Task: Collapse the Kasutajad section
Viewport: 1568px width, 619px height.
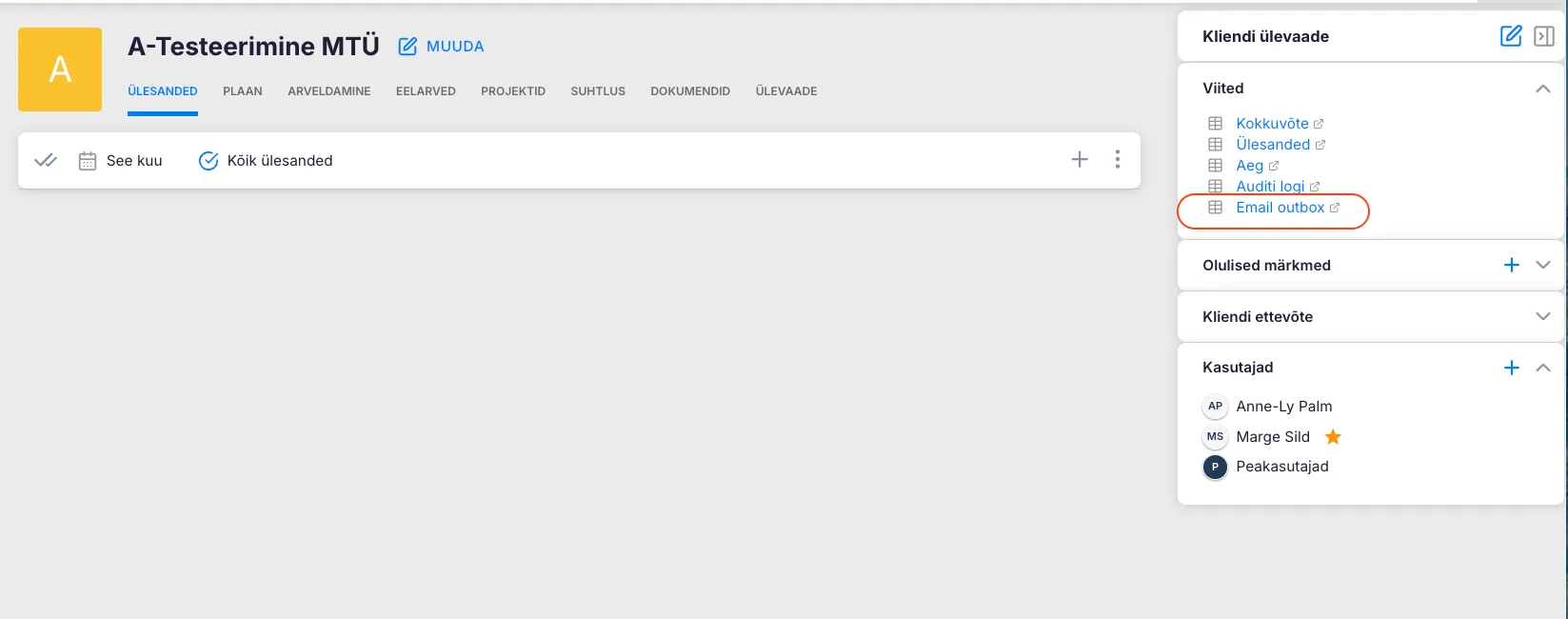Action: coord(1542,368)
